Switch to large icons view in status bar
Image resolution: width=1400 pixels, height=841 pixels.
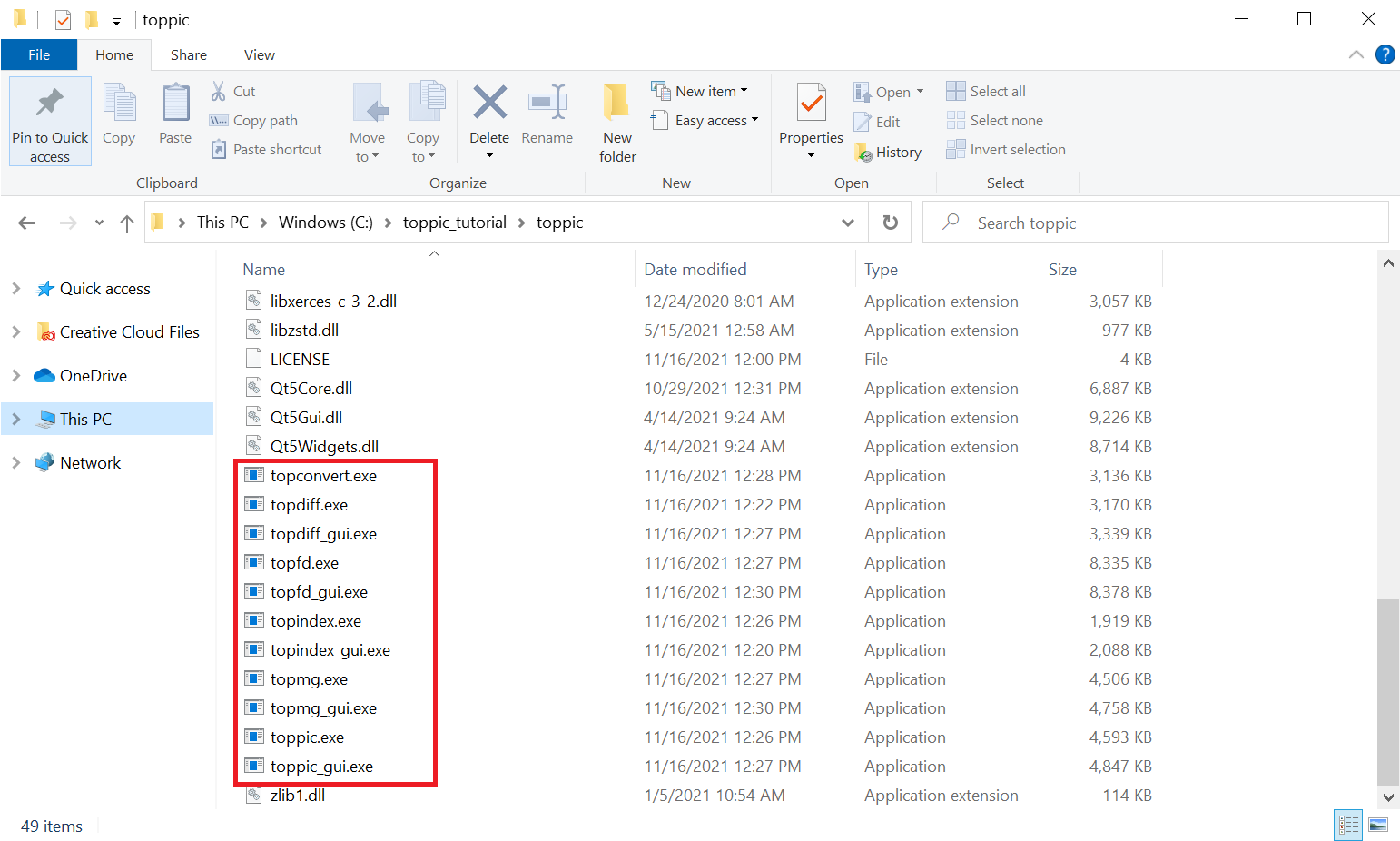click(x=1377, y=825)
